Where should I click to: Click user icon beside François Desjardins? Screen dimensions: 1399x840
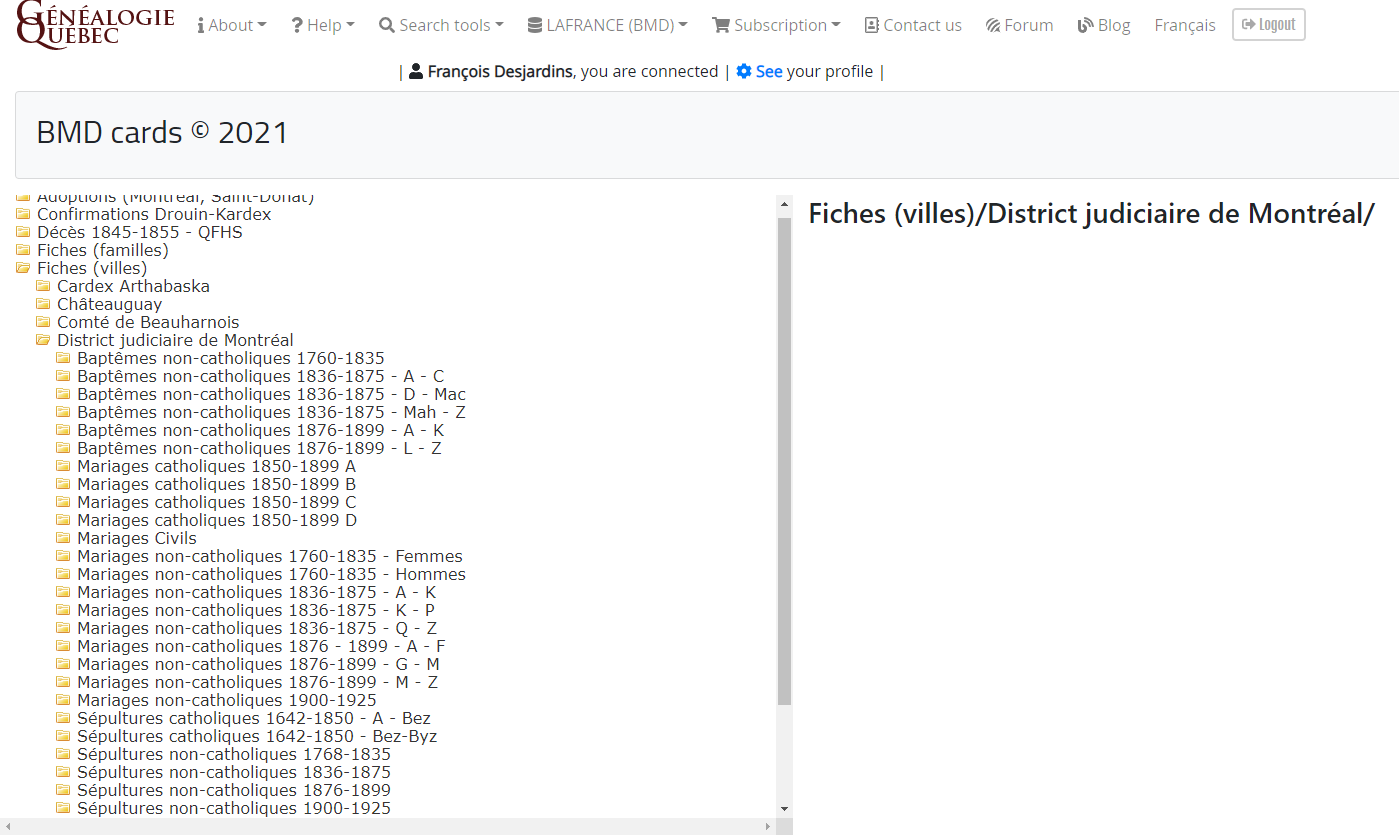[x=416, y=71]
